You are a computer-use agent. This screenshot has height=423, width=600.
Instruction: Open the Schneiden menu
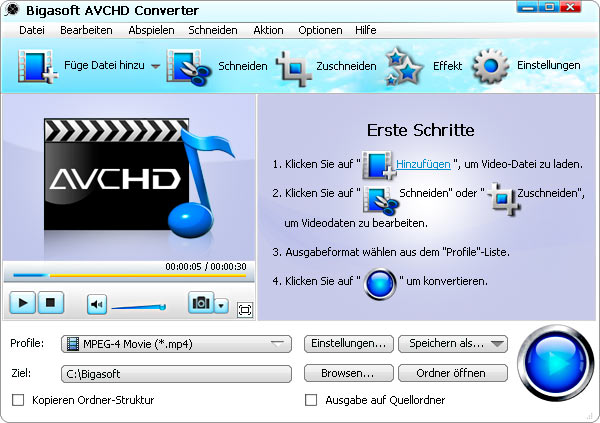213,30
